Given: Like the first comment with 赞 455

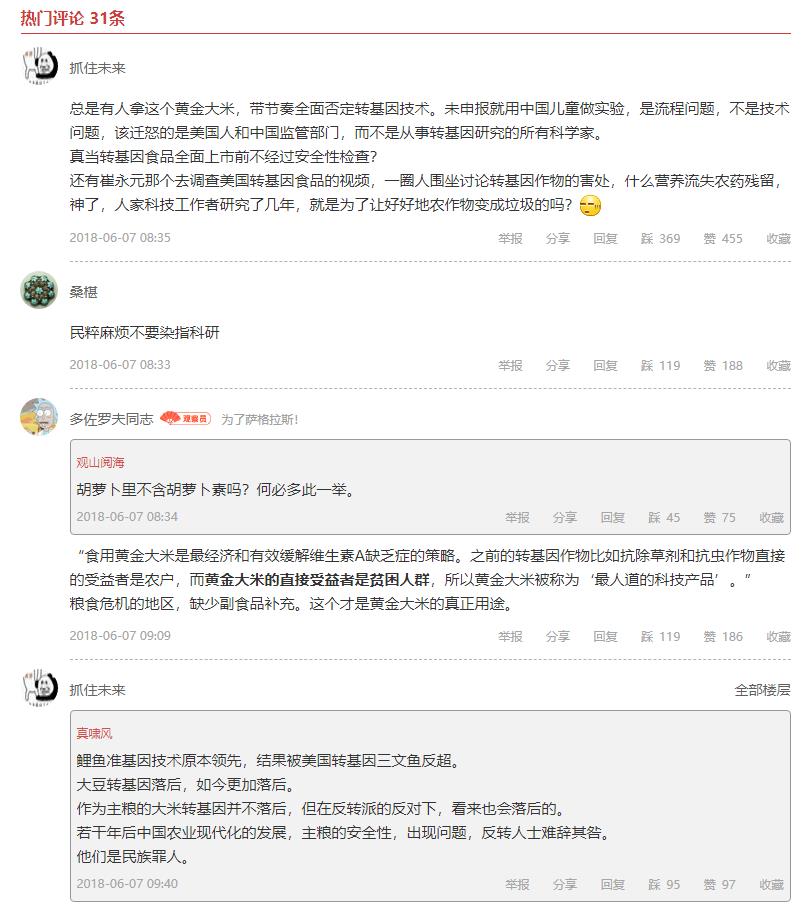Looking at the screenshot, I should click(x=722, y=238).
